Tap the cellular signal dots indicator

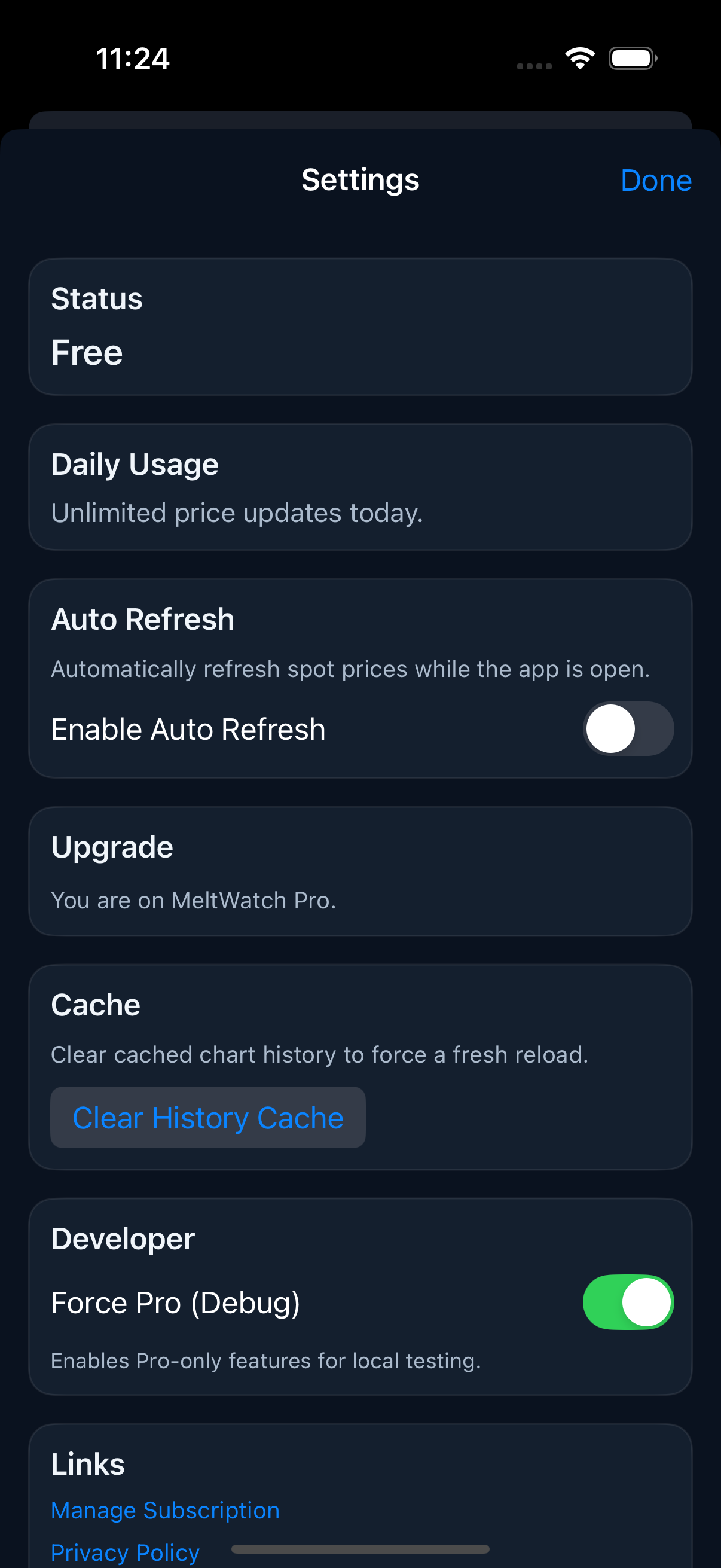534,66
